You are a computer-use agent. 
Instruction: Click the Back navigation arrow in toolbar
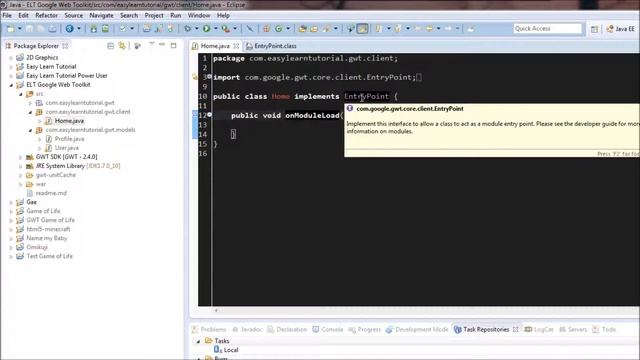(x=429, y=29)
